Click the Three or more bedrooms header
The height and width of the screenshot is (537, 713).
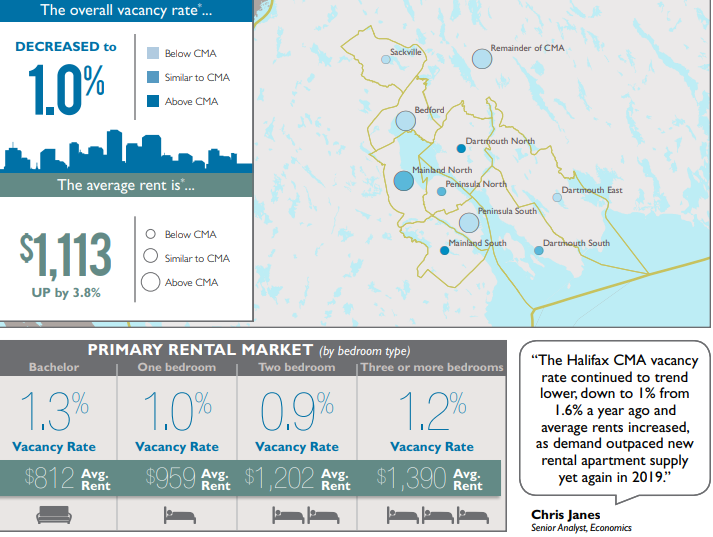tap(431, 368)
